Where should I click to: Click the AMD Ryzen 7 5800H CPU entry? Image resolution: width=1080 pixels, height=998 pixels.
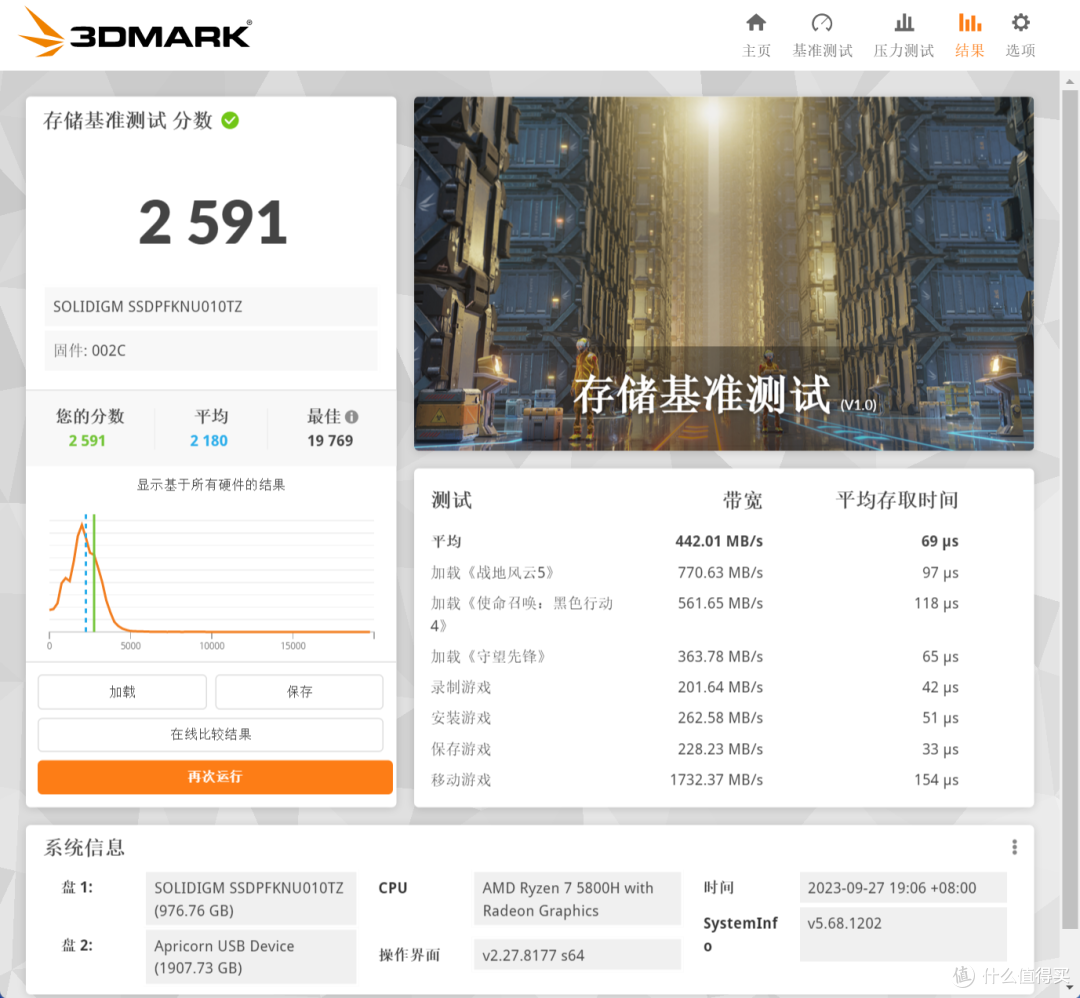pos(577,899)
